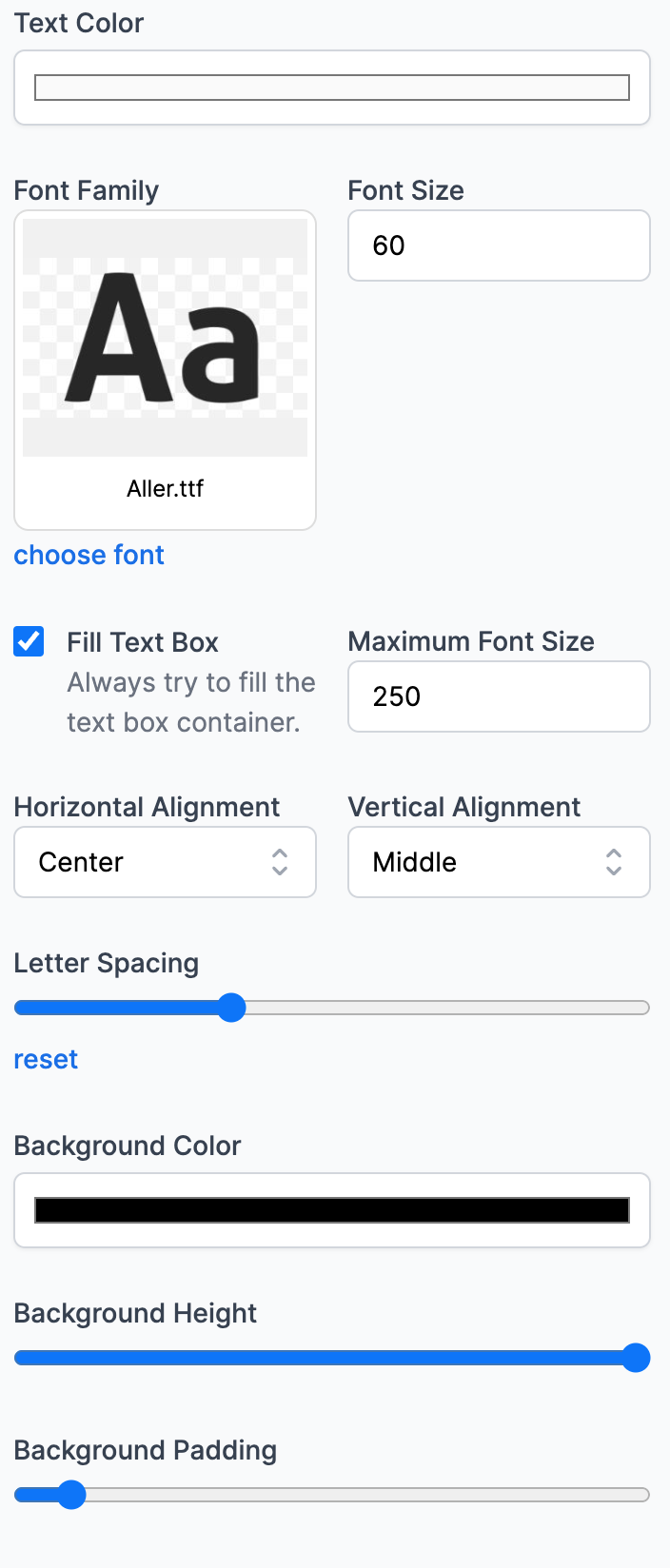The width and height of the screenshot is (670, 1568).
Task: Click the Background Height slider handle
Action: (636, 1358)
